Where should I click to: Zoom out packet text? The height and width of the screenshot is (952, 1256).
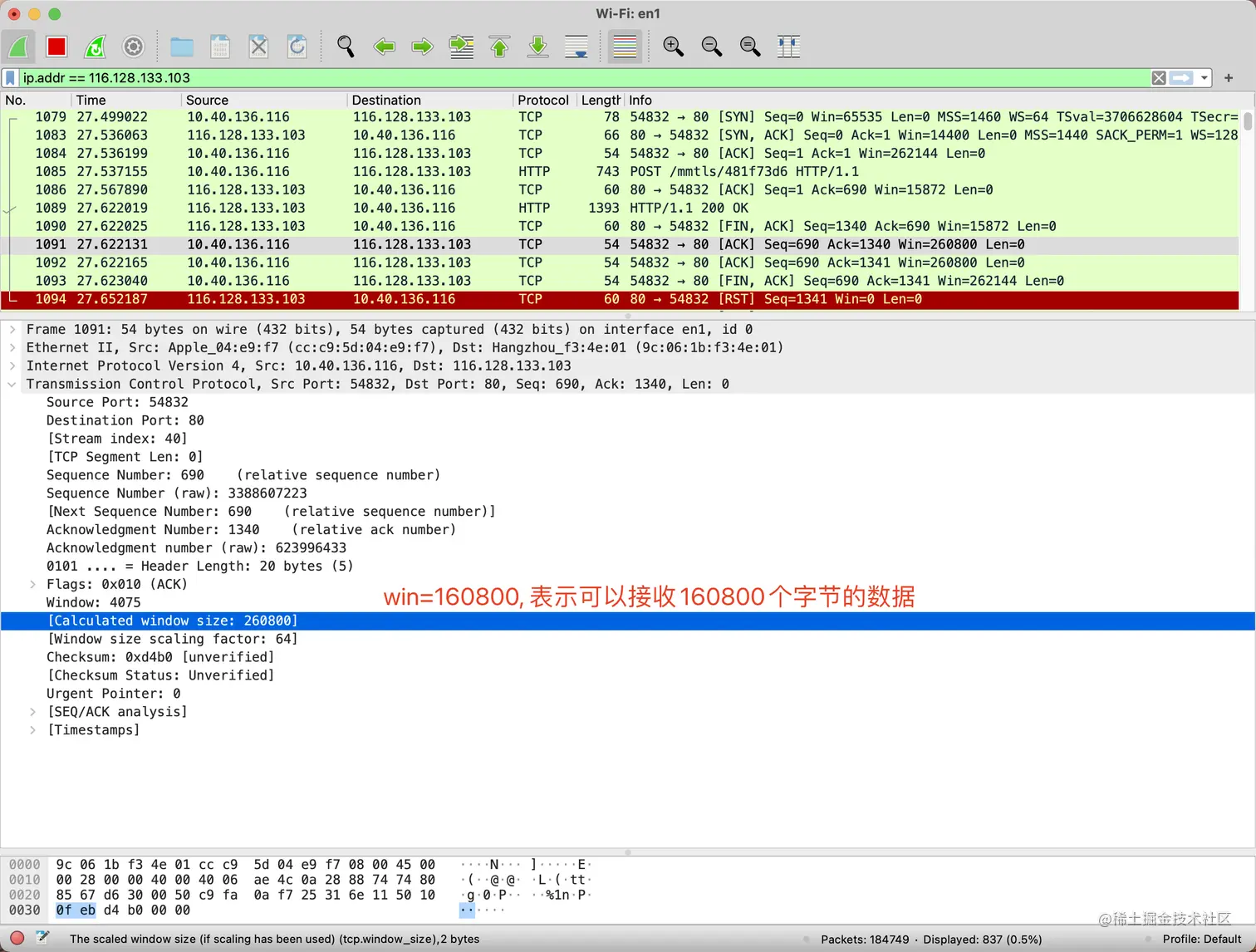(x=712, y=47)
